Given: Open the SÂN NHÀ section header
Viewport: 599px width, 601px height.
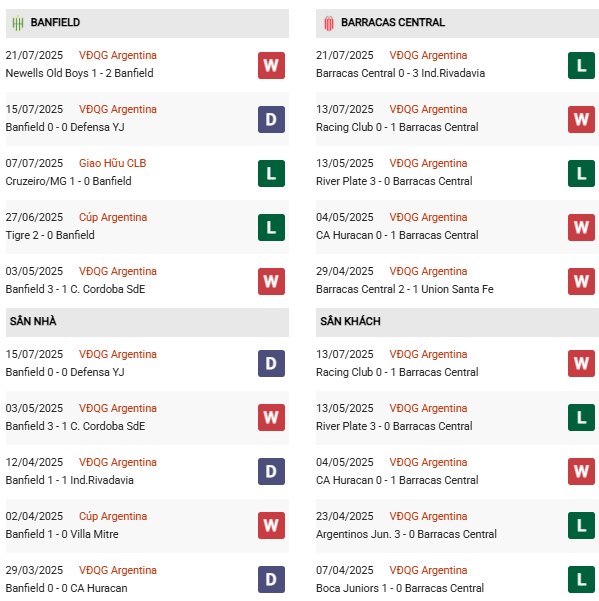Looking at the screenshot, I should [x=147, y=322].
